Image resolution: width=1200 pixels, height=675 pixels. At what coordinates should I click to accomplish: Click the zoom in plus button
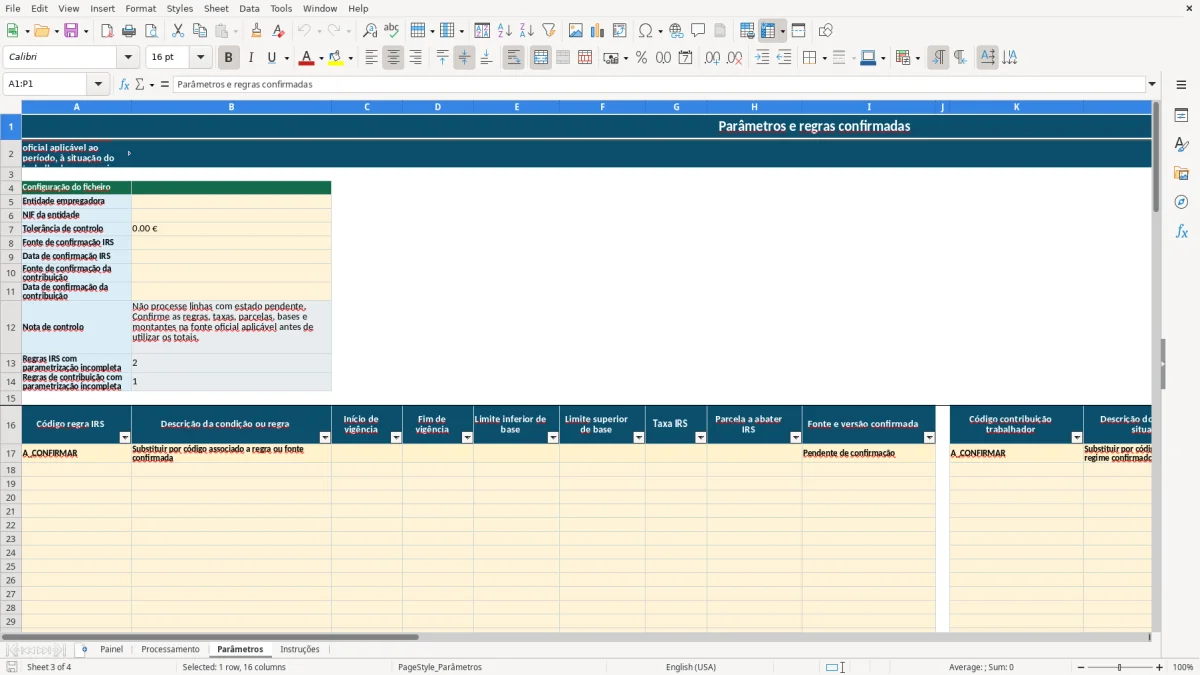click(x=1160, y=667)
